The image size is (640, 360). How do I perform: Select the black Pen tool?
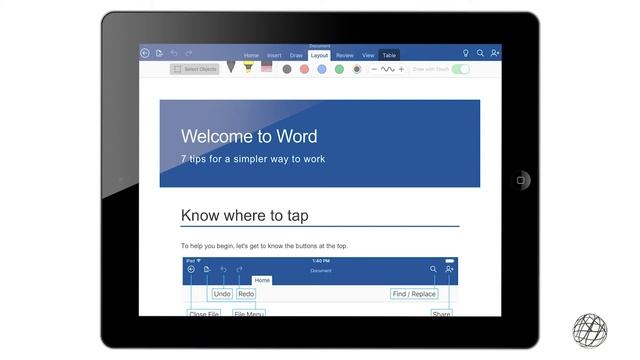[x=231, y=67]
